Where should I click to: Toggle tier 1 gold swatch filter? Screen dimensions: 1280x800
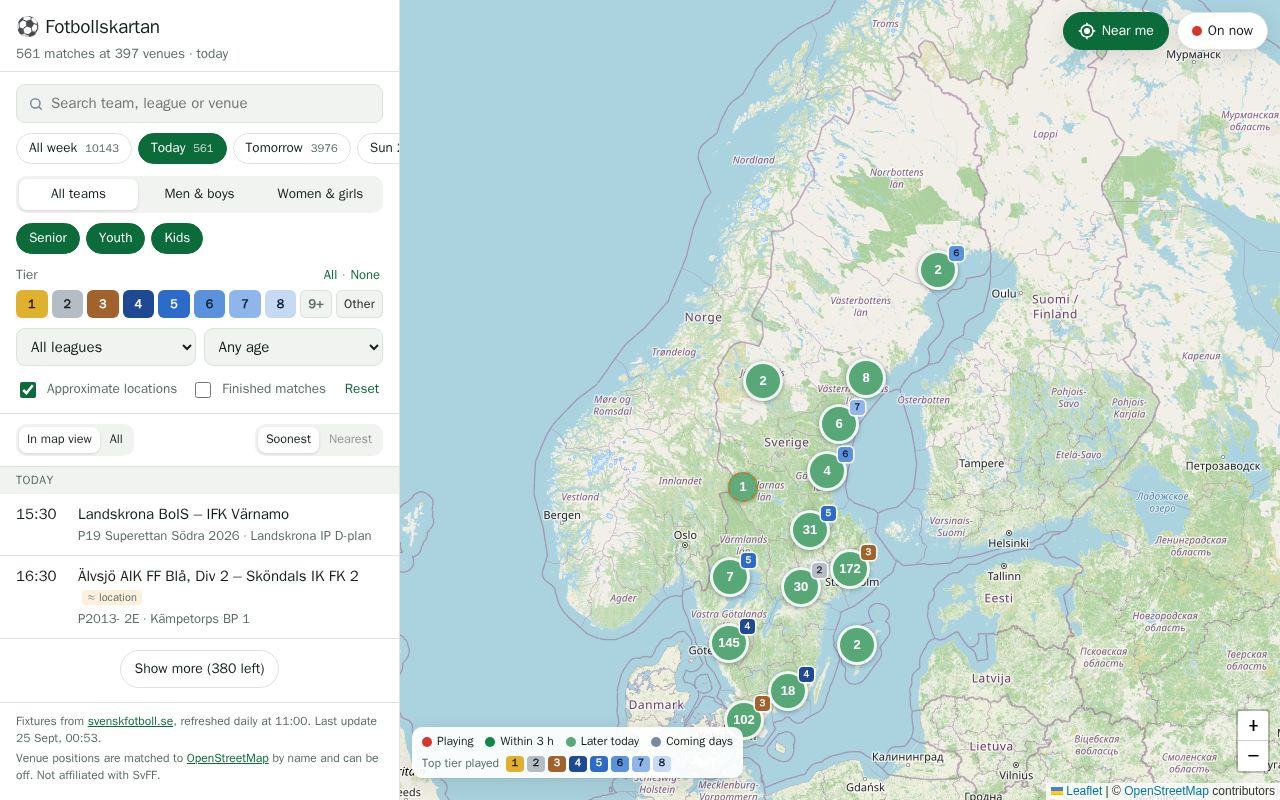tap(32, 304)
